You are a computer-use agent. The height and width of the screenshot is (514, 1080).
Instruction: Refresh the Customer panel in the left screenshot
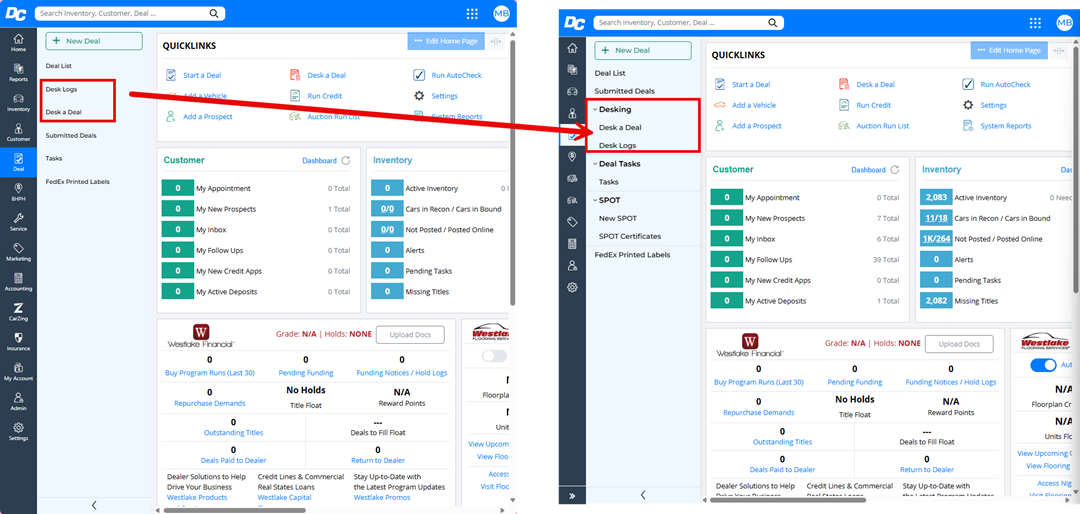(346, 161)
